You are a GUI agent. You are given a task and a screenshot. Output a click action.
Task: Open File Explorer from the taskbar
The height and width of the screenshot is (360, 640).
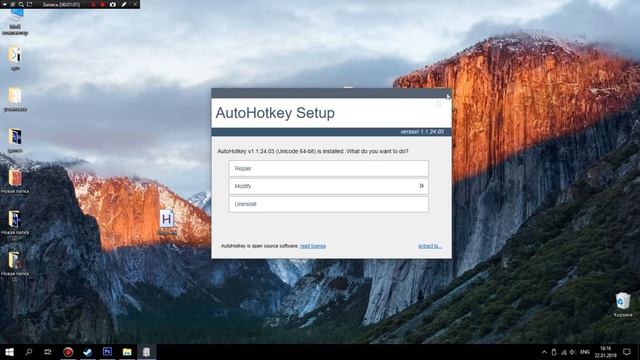point(127,352)
